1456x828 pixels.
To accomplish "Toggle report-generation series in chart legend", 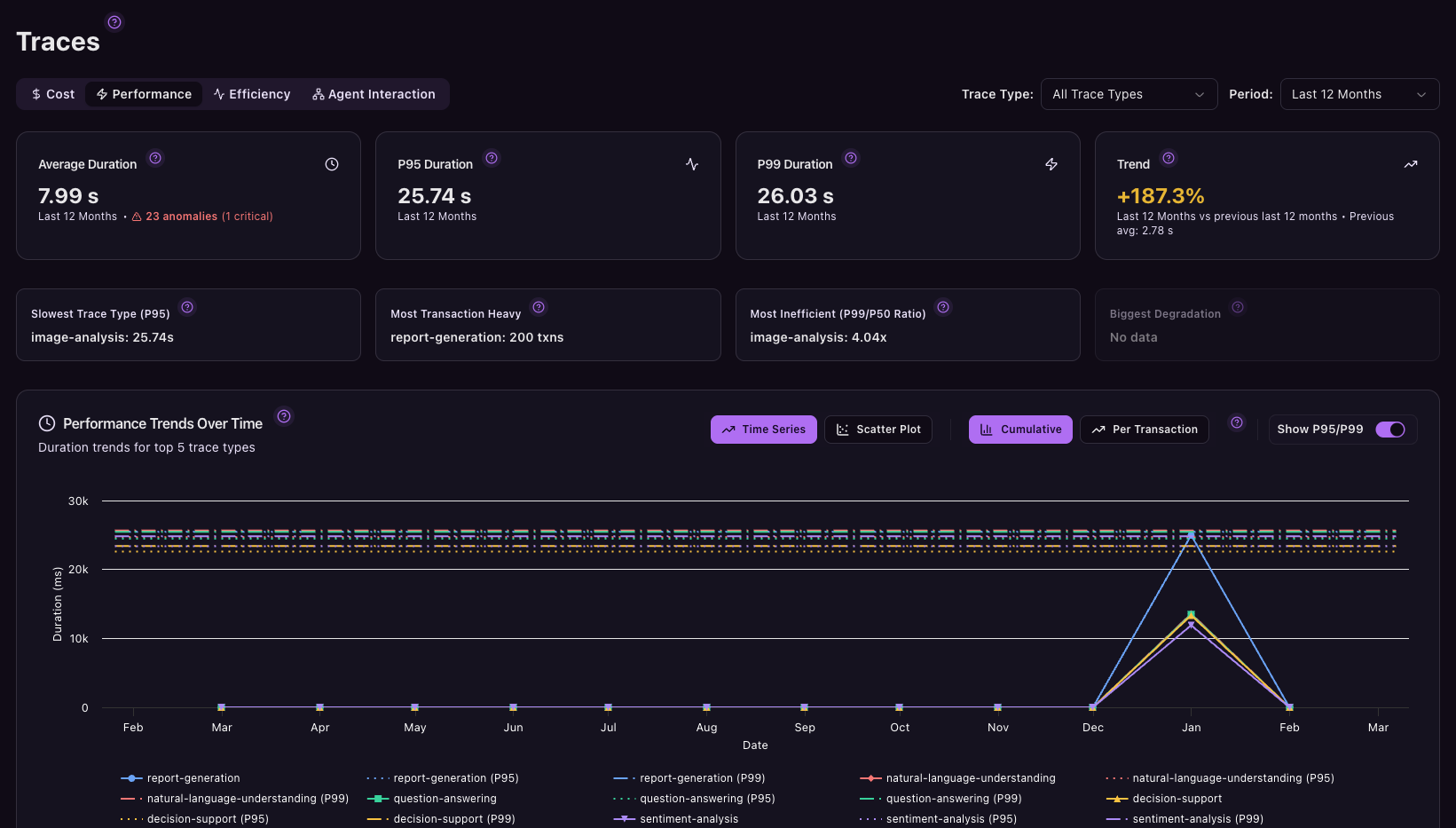I will [x=193, y=778].
